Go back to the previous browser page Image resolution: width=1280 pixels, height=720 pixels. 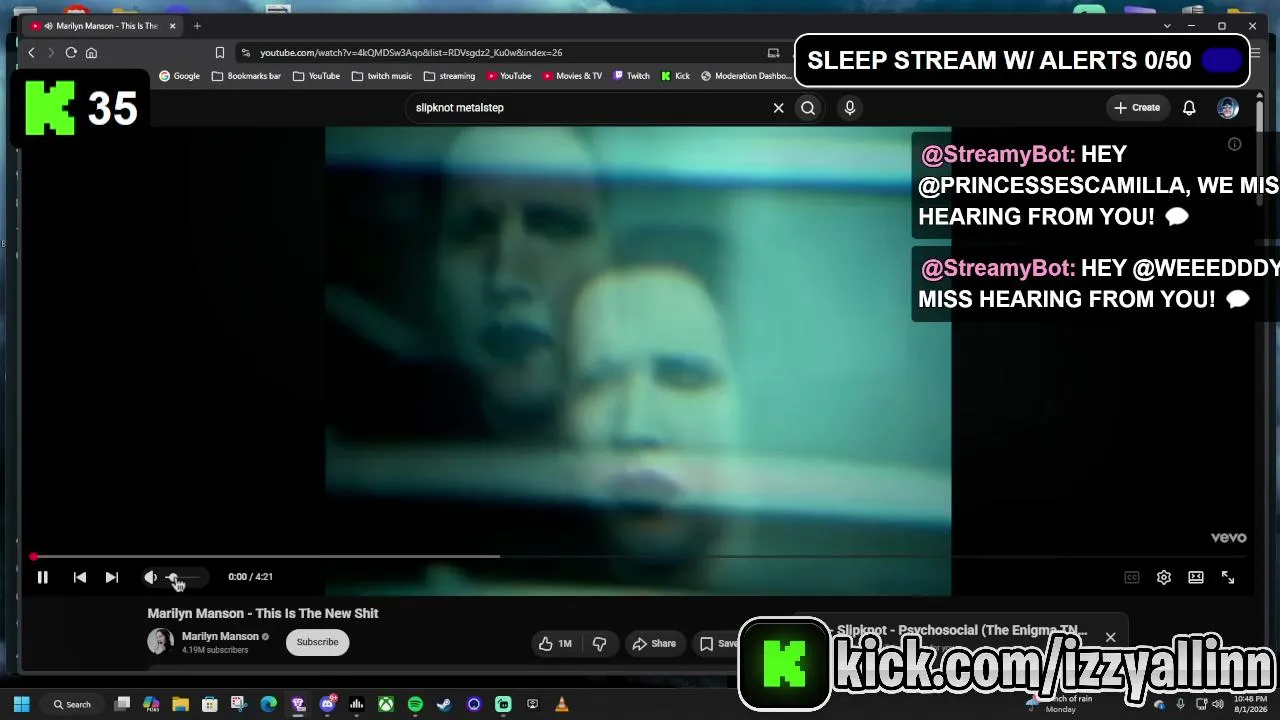coord(31,53)
